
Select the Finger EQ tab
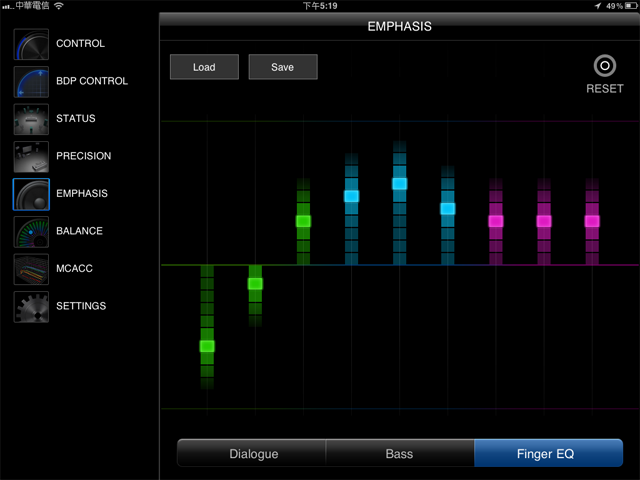tap(549, 453)
